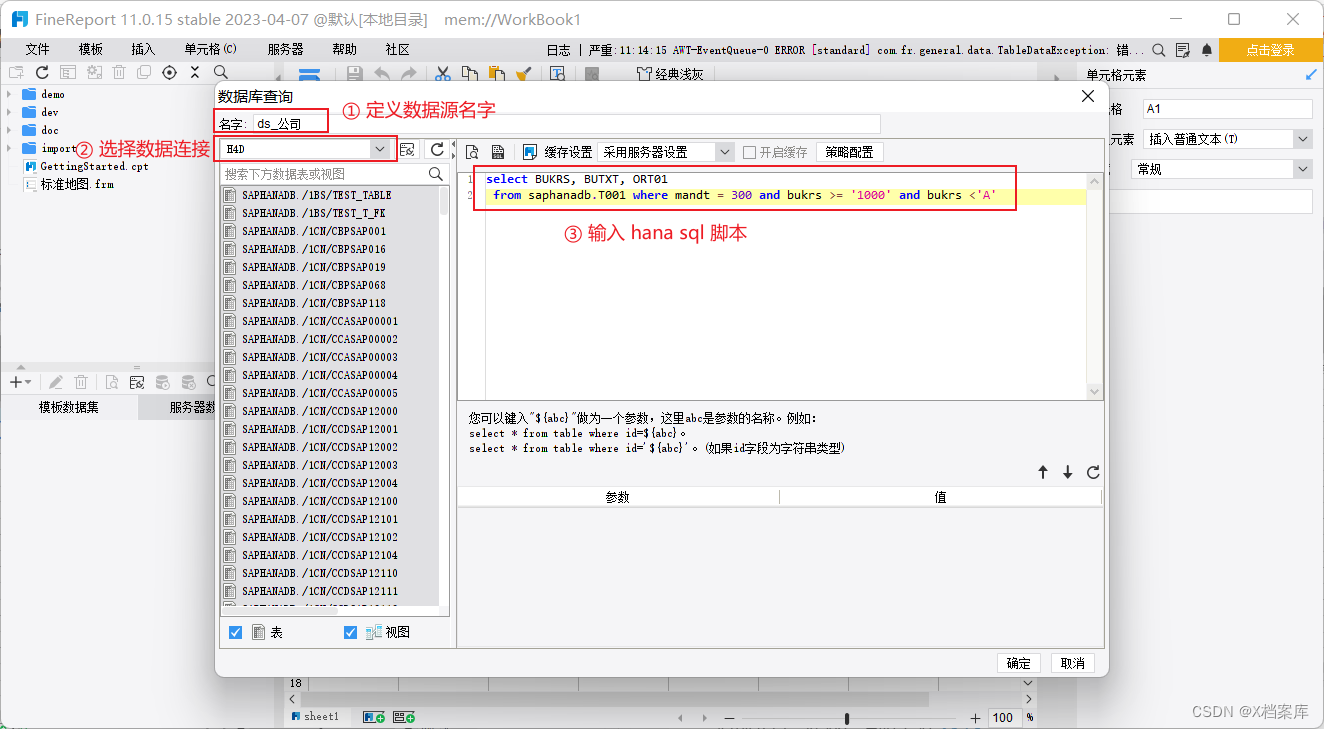Image resolution: width=1324 pixels, height=729 pixels.
Task: Open the 采用服务器设置 cache dropdown
Action: point(725,152)
